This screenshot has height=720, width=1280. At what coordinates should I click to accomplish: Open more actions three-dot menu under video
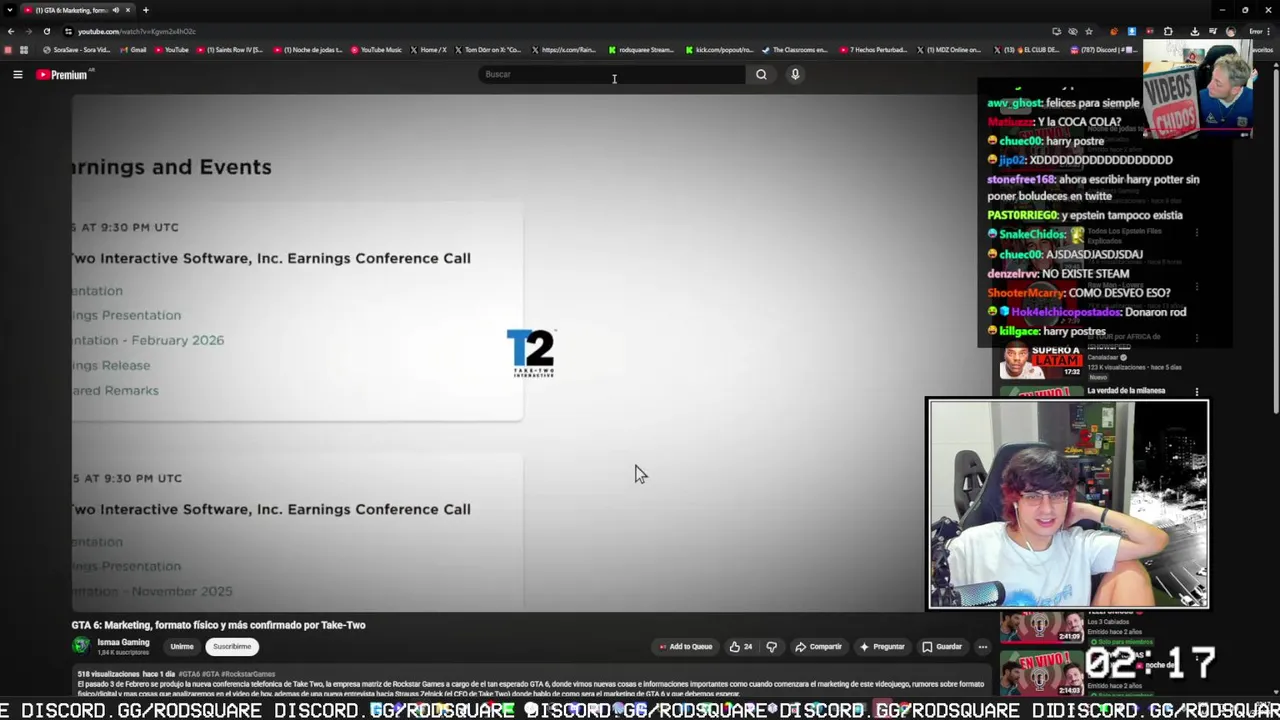pyautogui.click(x=982, y=647)
